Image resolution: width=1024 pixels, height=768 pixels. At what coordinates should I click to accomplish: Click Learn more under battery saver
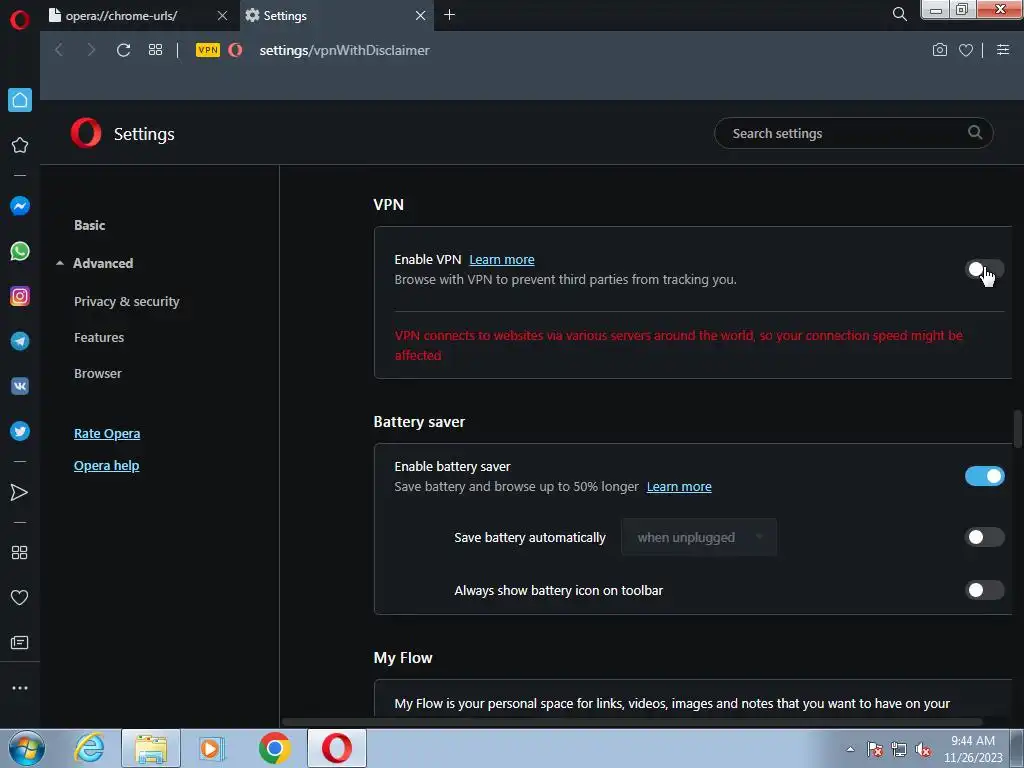click(679, 487)
